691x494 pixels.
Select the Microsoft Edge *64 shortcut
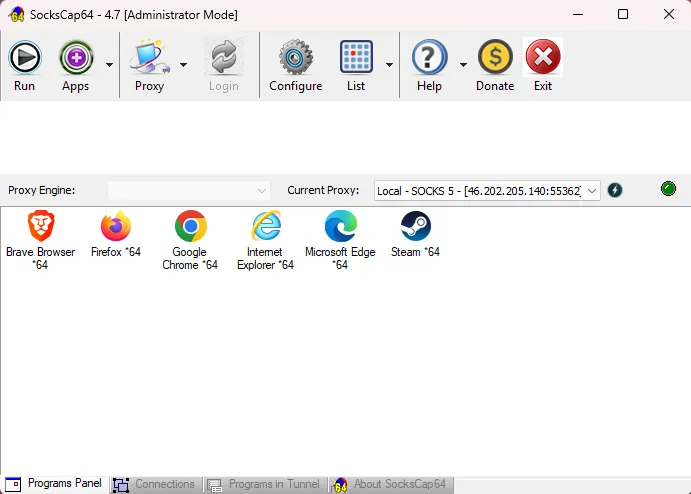340,240
